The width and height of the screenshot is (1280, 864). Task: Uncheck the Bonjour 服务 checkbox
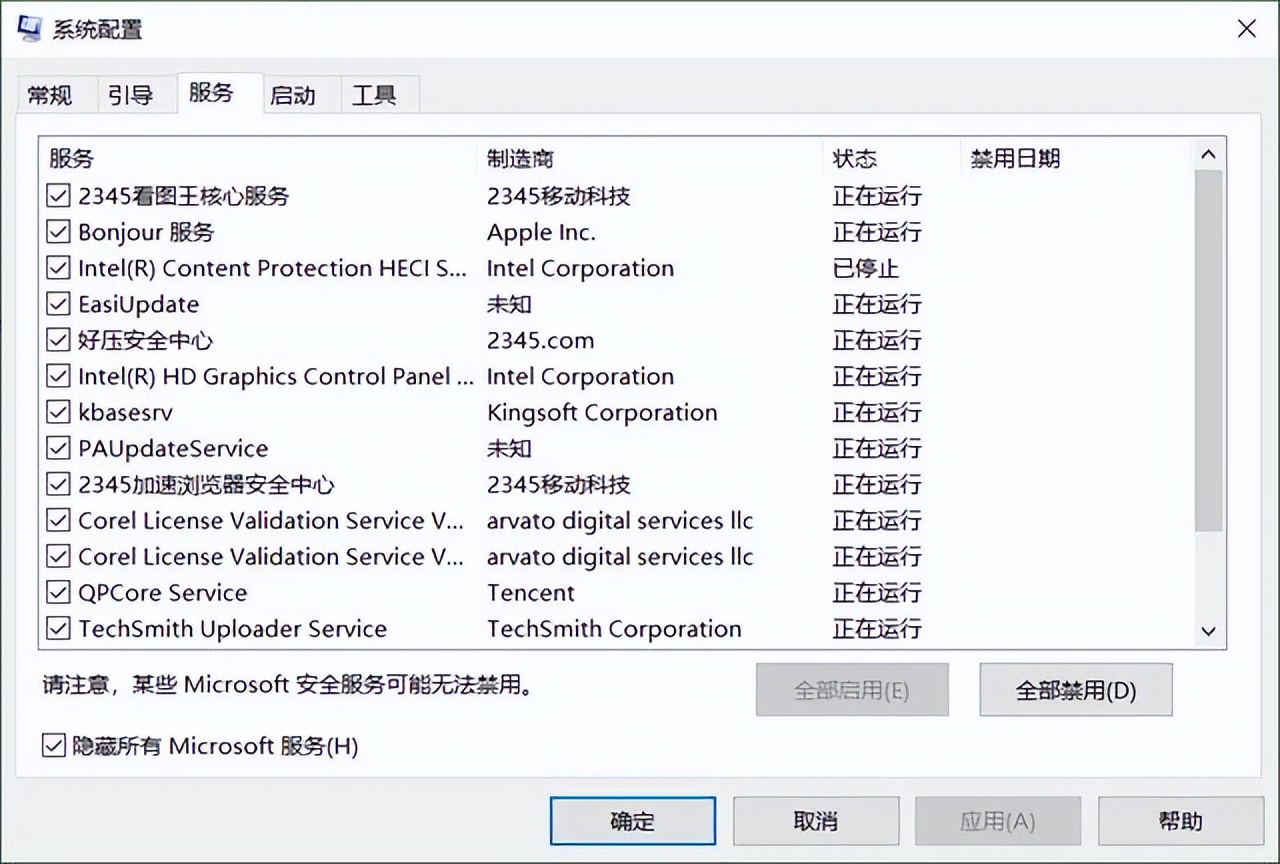58,232
